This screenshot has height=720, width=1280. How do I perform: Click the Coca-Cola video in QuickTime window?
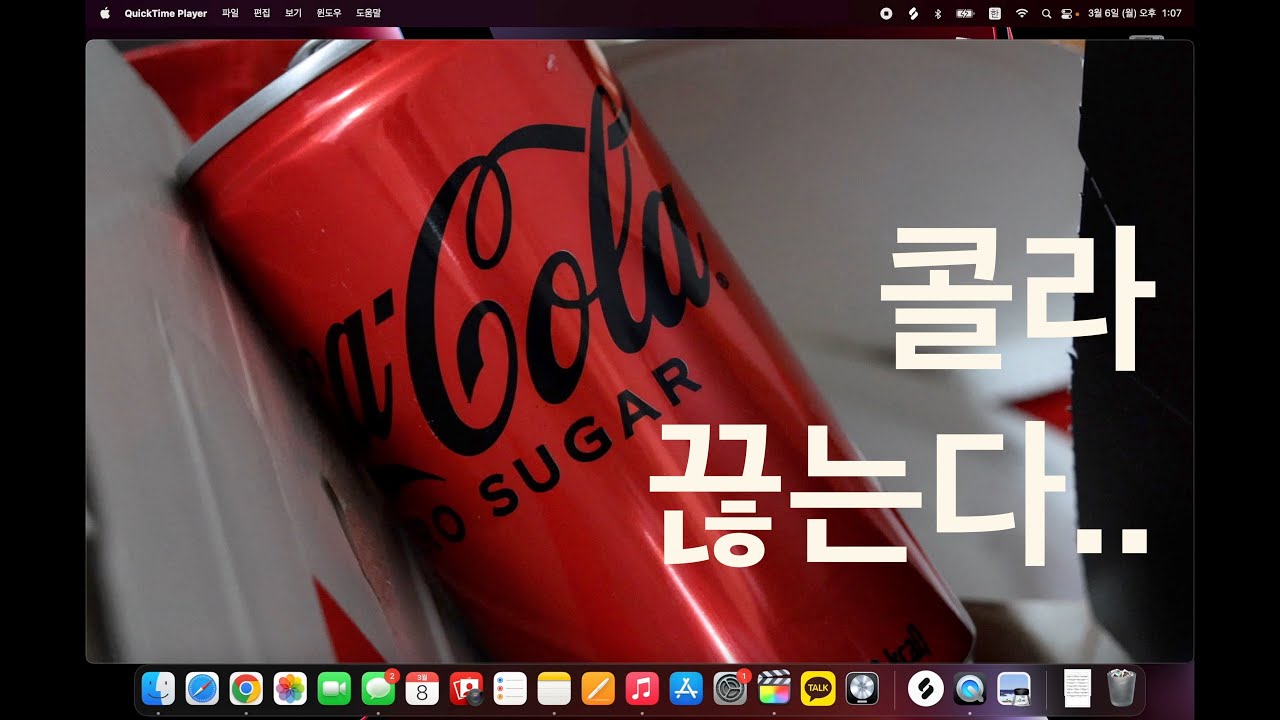pyautogui.click(x=640, y=351)
